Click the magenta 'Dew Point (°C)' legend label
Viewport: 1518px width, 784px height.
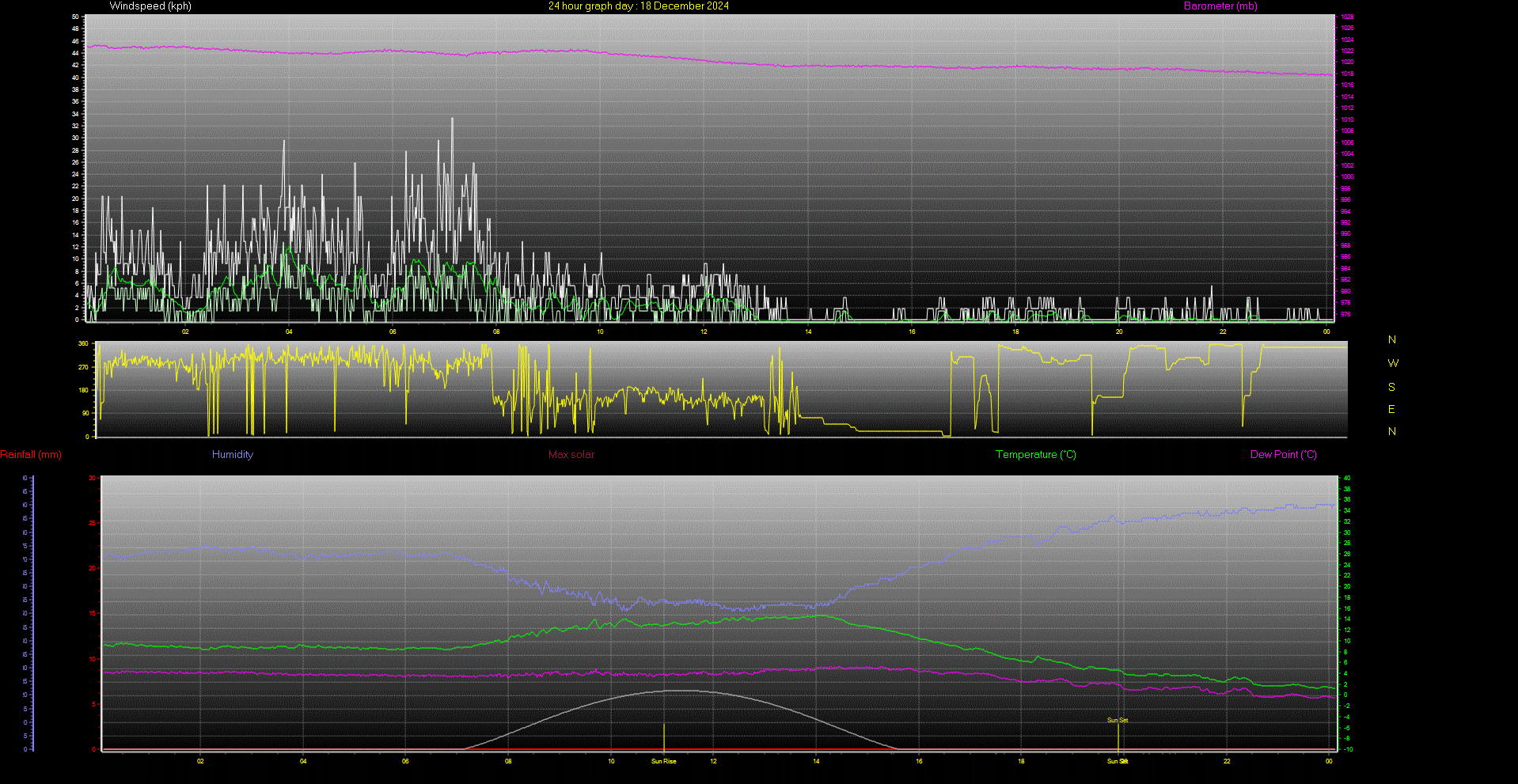pyautogui.click(x=1284, y=455)
